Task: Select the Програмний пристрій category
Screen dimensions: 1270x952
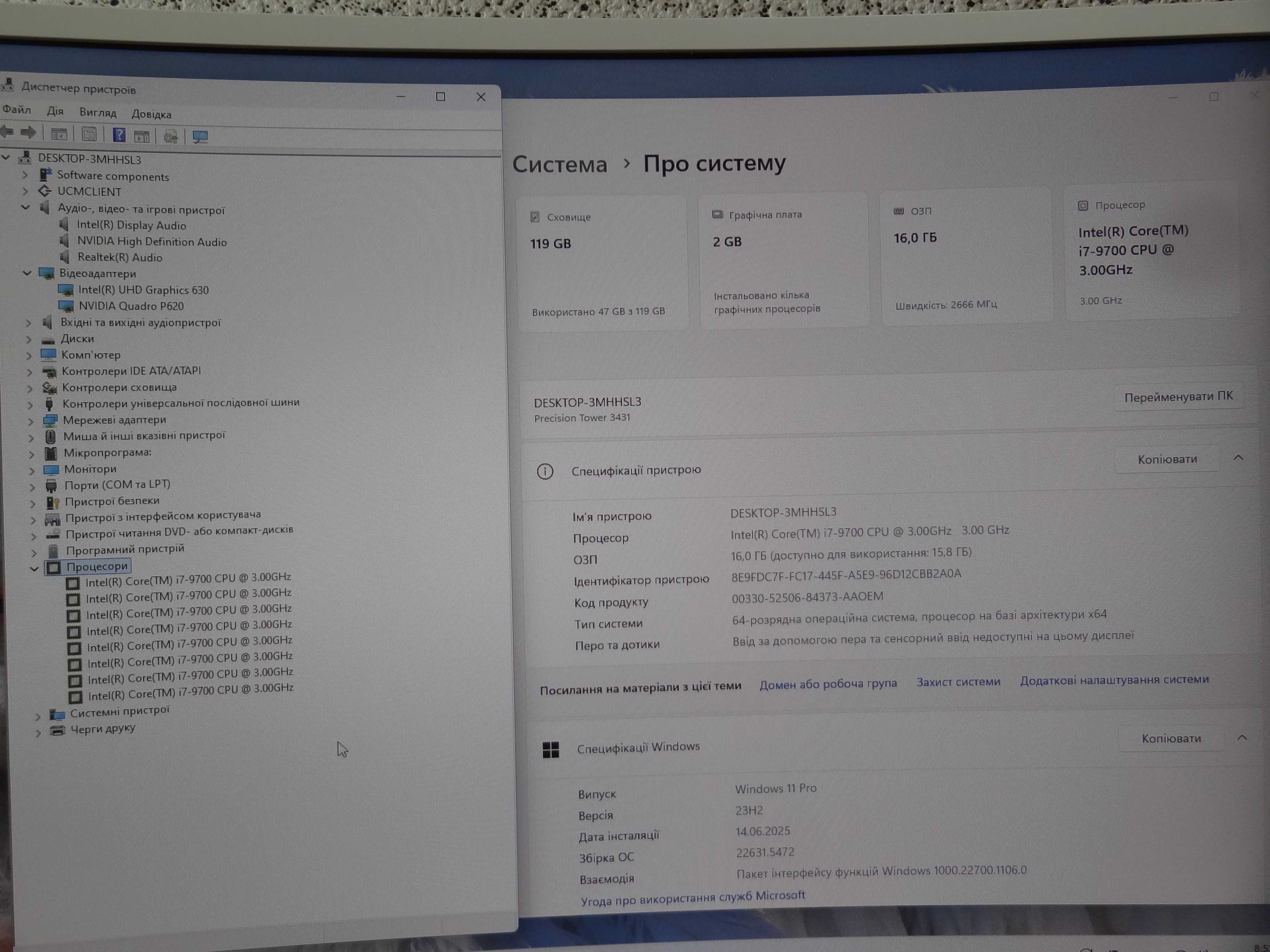Action: (125, 549)
